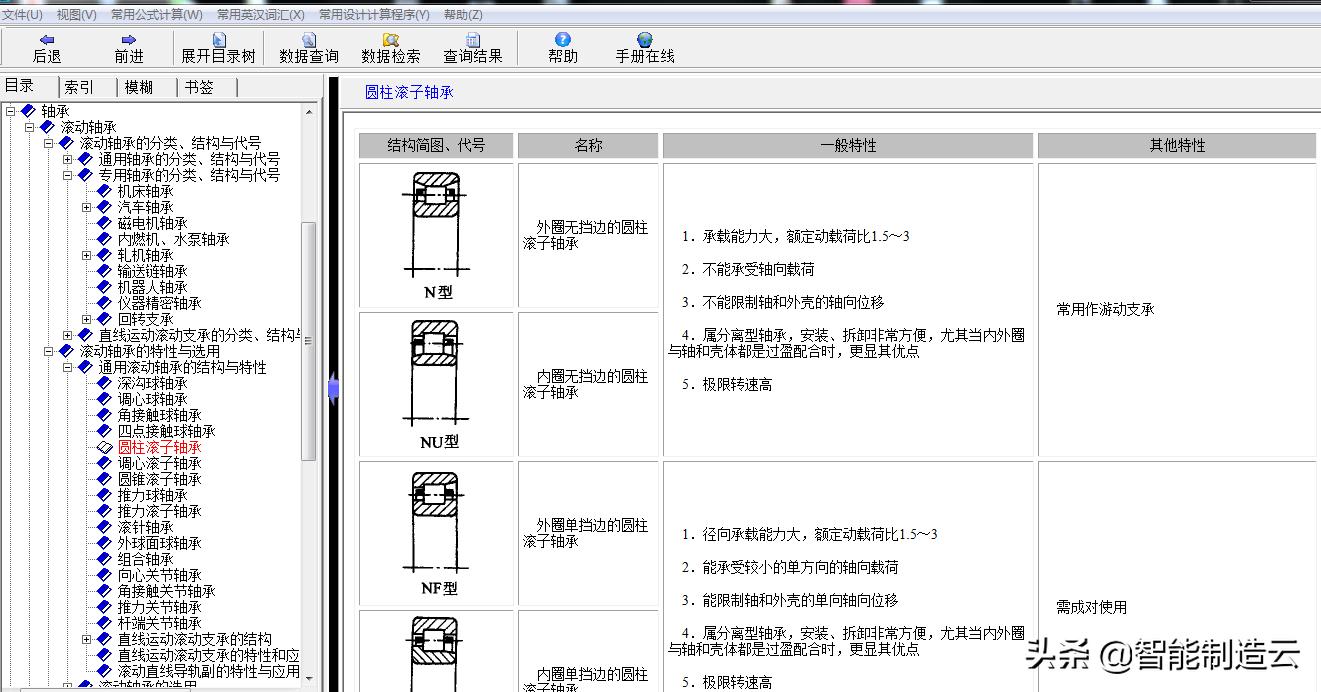Click the 数据检索 search icon
Screen dimensions: 1321x692
[390, 45]
